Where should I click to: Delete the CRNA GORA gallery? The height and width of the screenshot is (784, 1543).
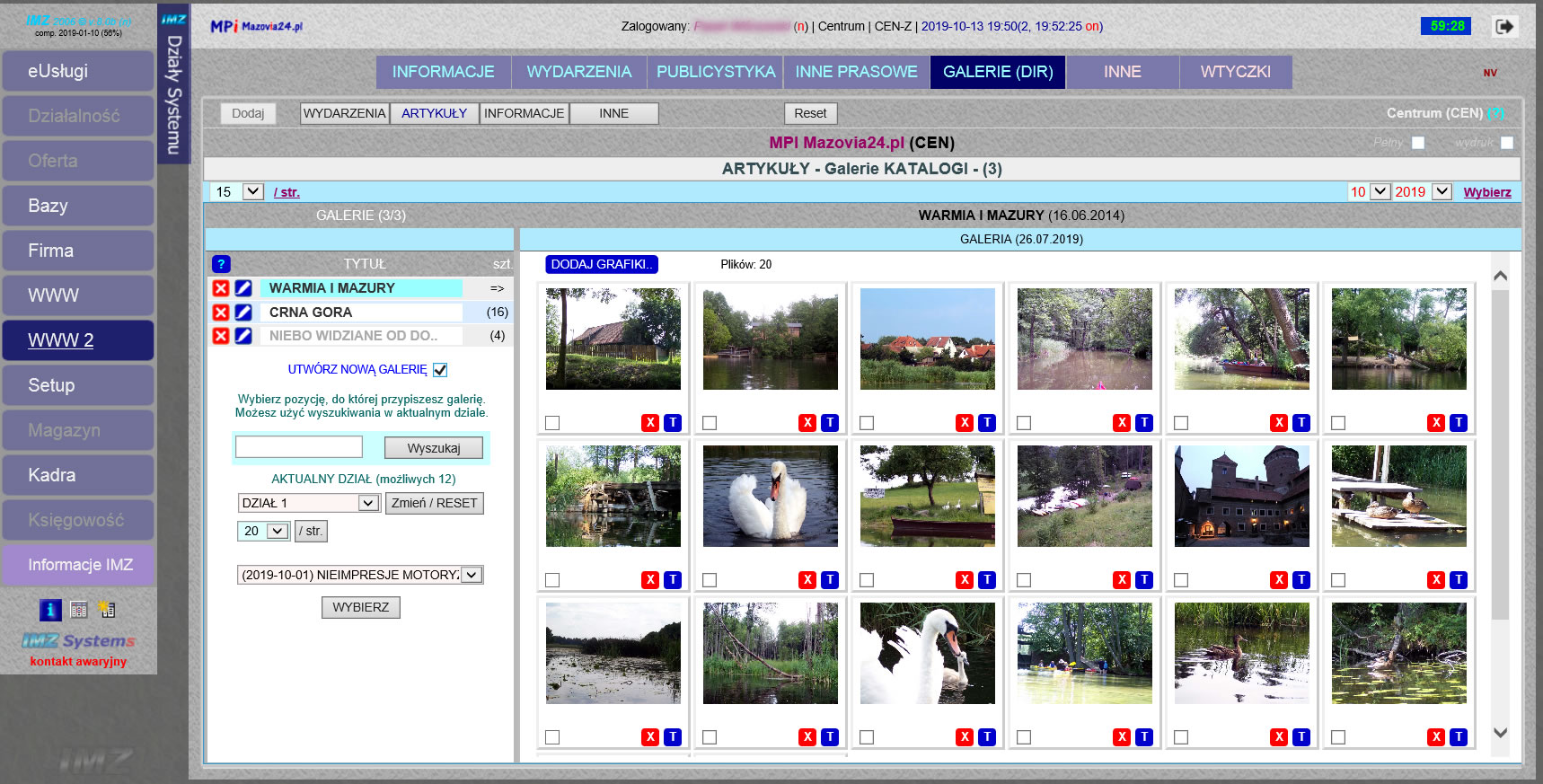[x=221, y=312]
